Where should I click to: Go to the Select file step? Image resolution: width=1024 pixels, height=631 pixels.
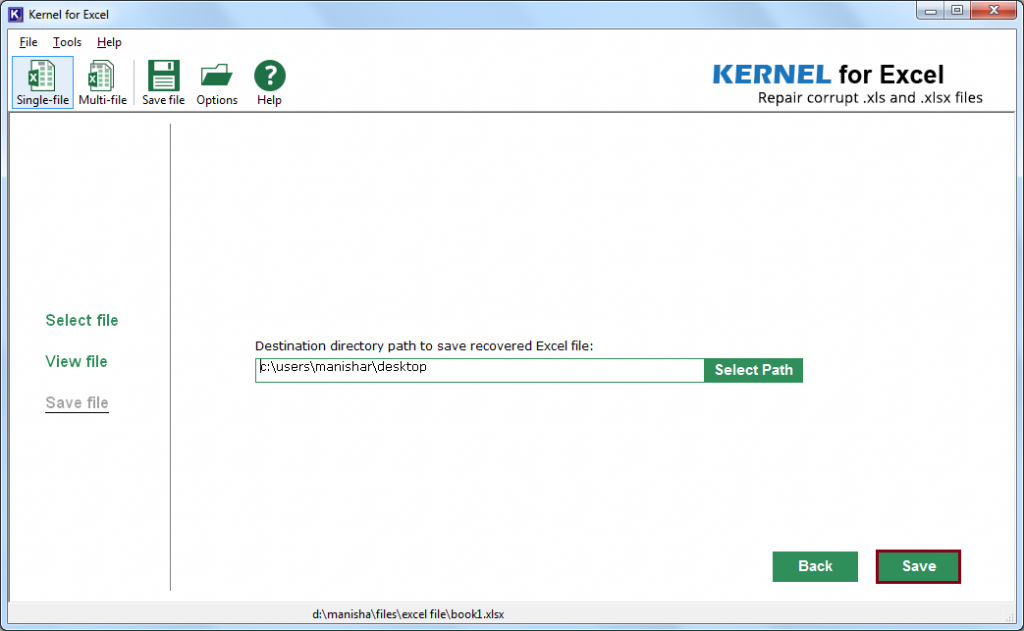tap(81, 320)
